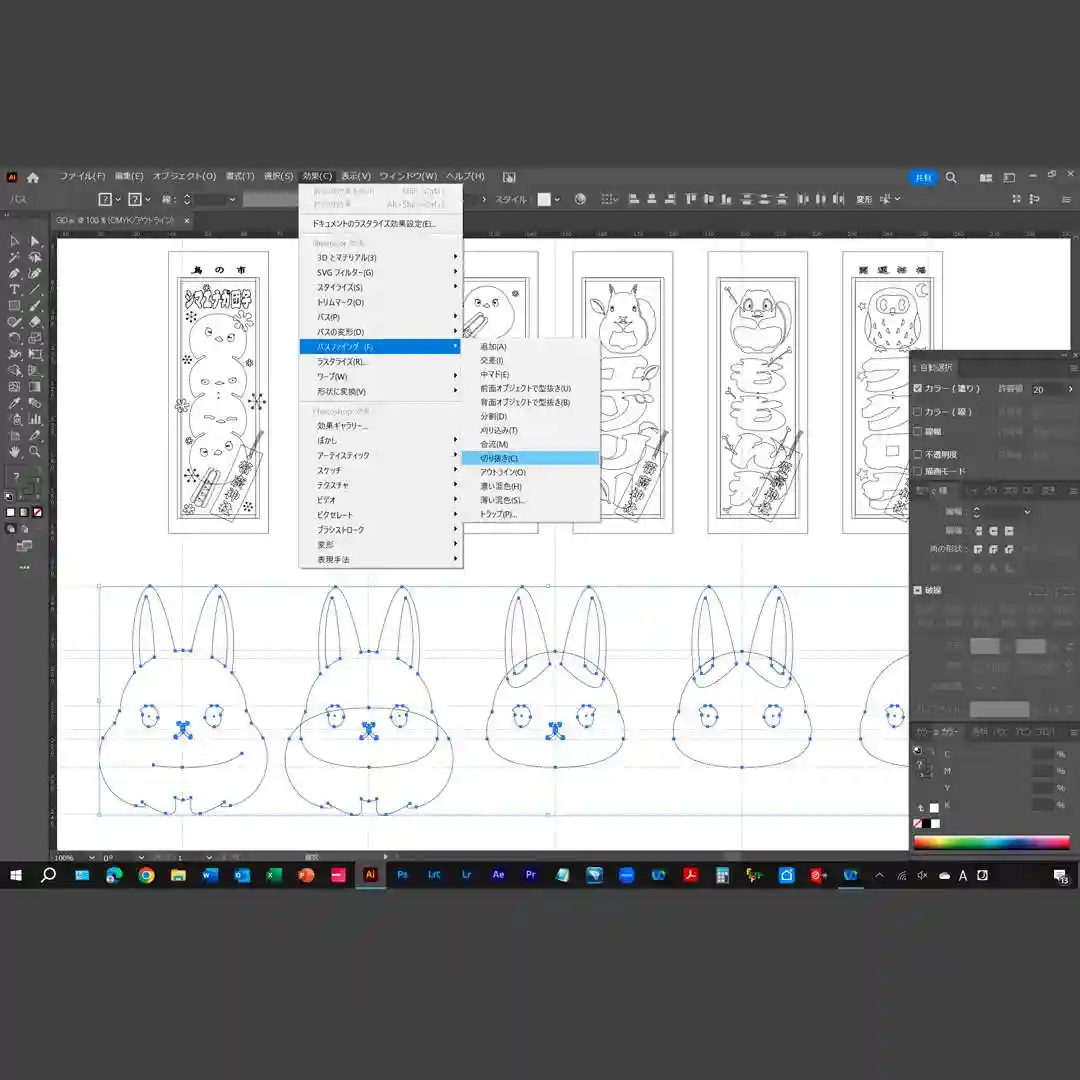Click the blue 共有 share button
Viewport: 1080px width, 1080px height.
coord(922,177)
